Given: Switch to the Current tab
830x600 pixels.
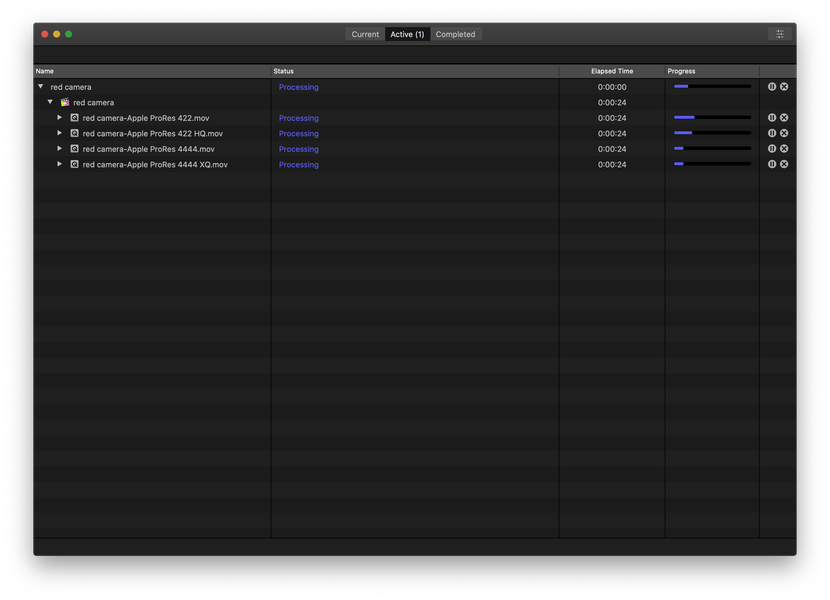Looking at the screenshot, I should [x=365, y=34].
